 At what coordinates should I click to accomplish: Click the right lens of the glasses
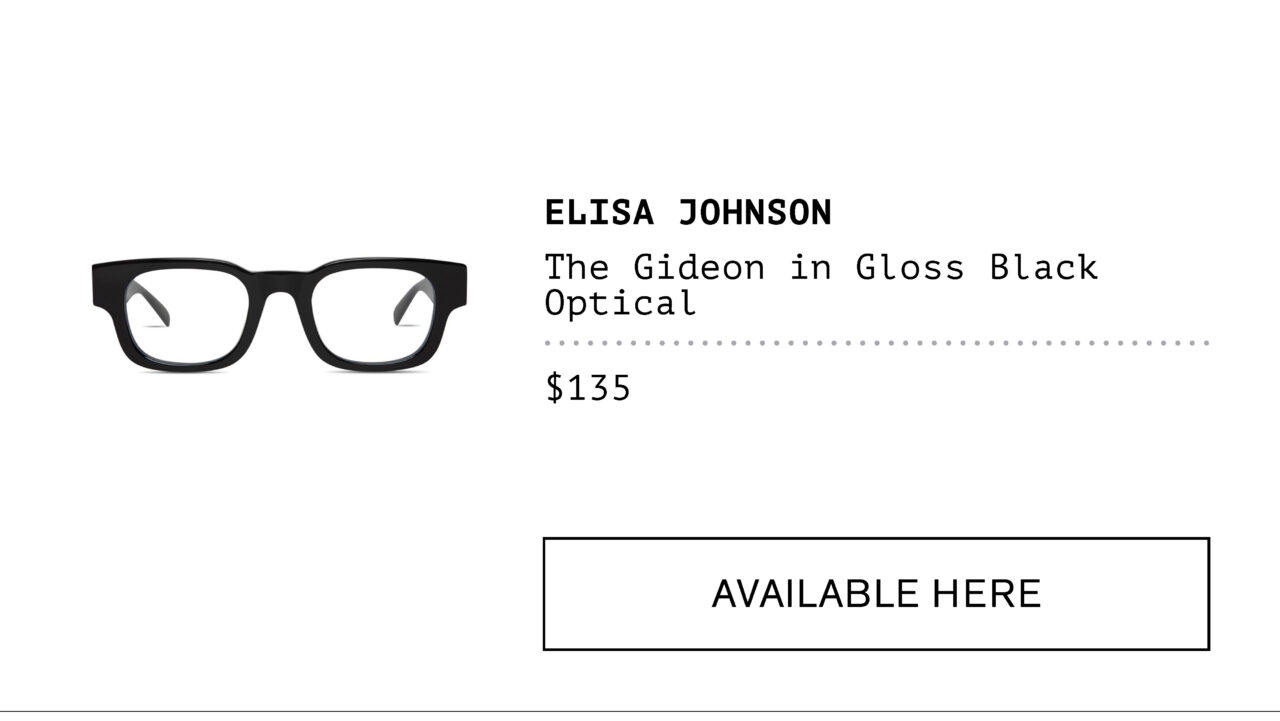pyautogui.click(x=362, y=314)
